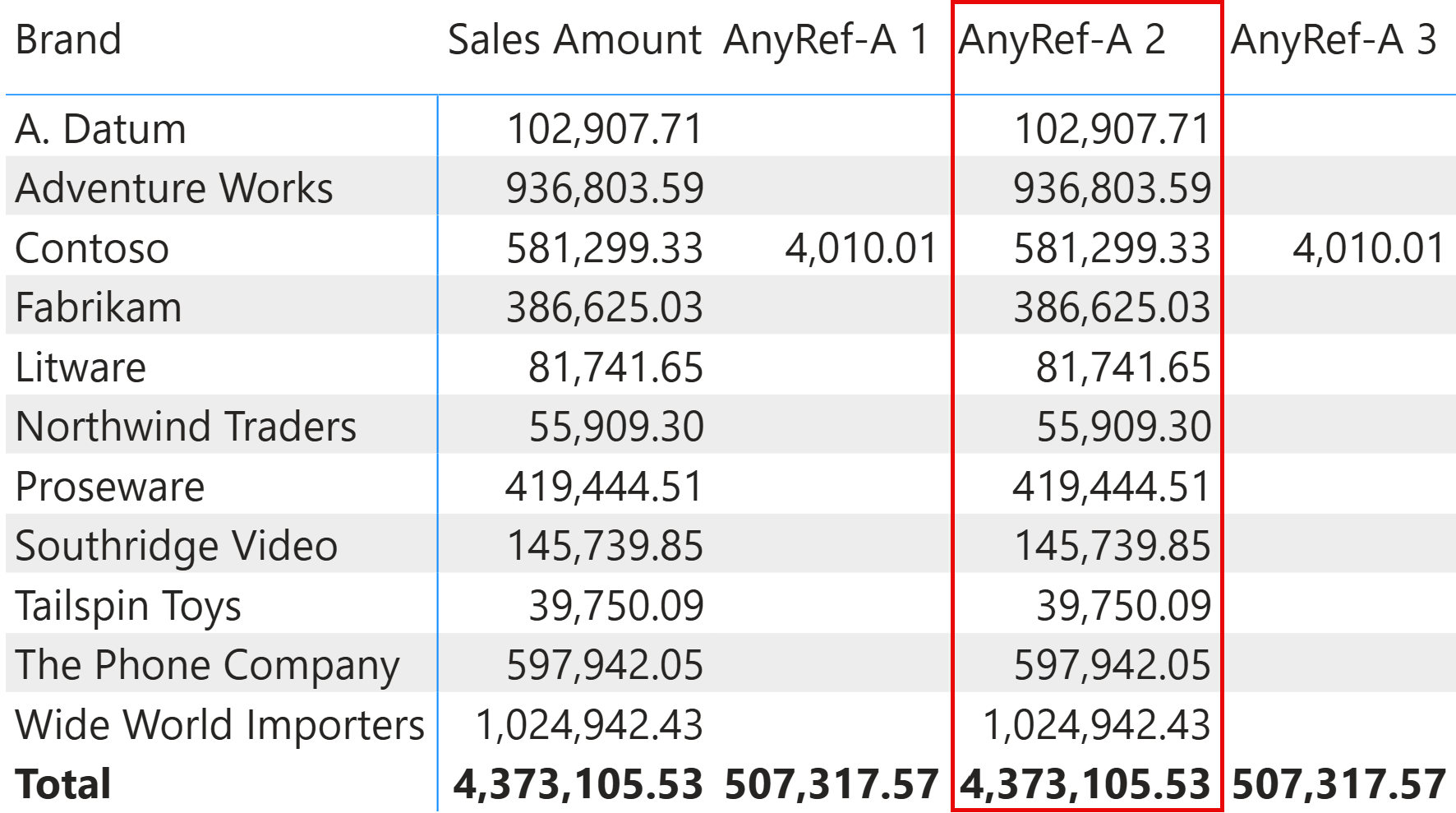This screenshot has width=1456, height=813.
Task: Click Contoso's 4,010.01 value under AnyRef-A 3
Action: click(x=1368, y=248)
